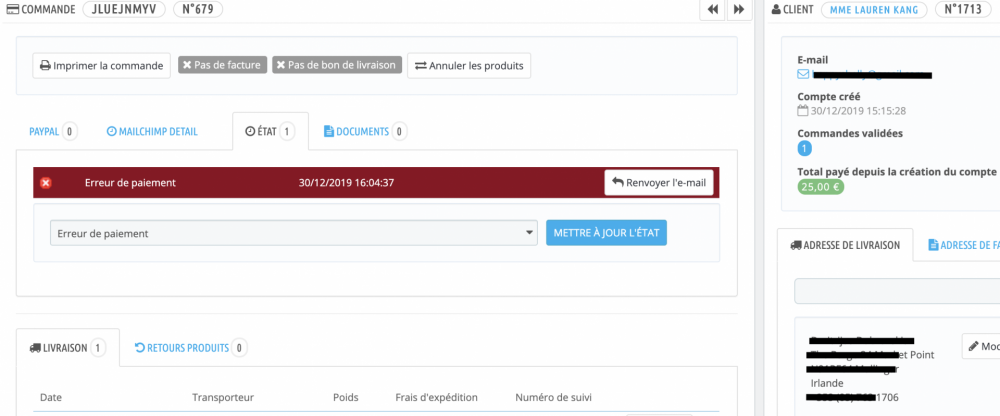Viewport: 1000px width, 416px height.
Task: Click Mettre à jour l'état button
Action: pos(607,234)
